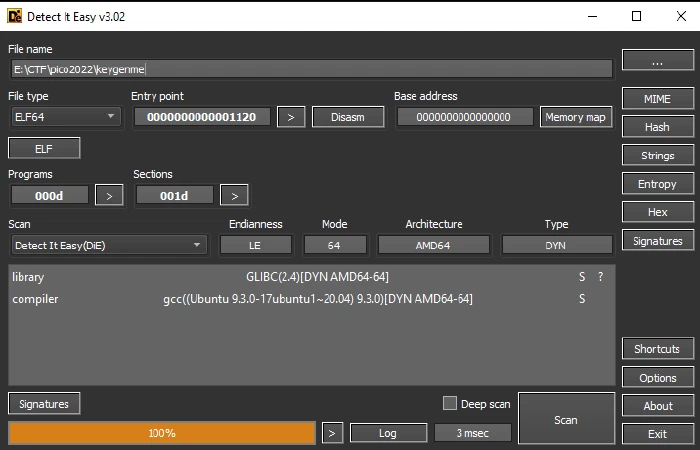Click the Type DYN field
Screen dimensions: 700x450
pos(557,245)
